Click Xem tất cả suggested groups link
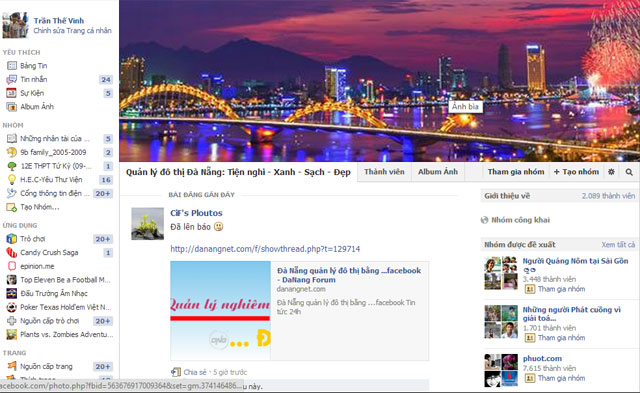640x393 pixels. click(x=618, y=244)
